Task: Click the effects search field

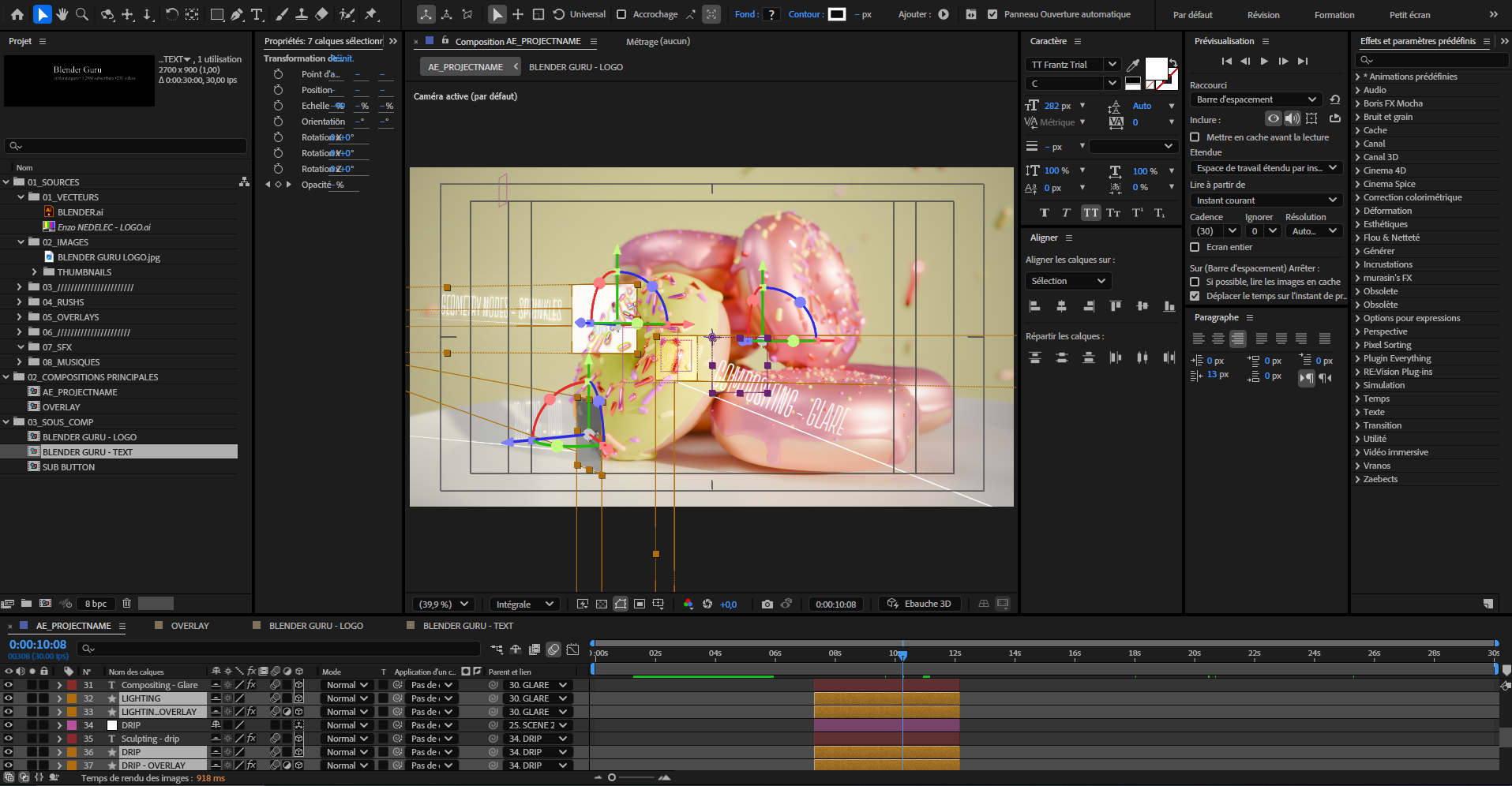Action: tap(1429, 60)
